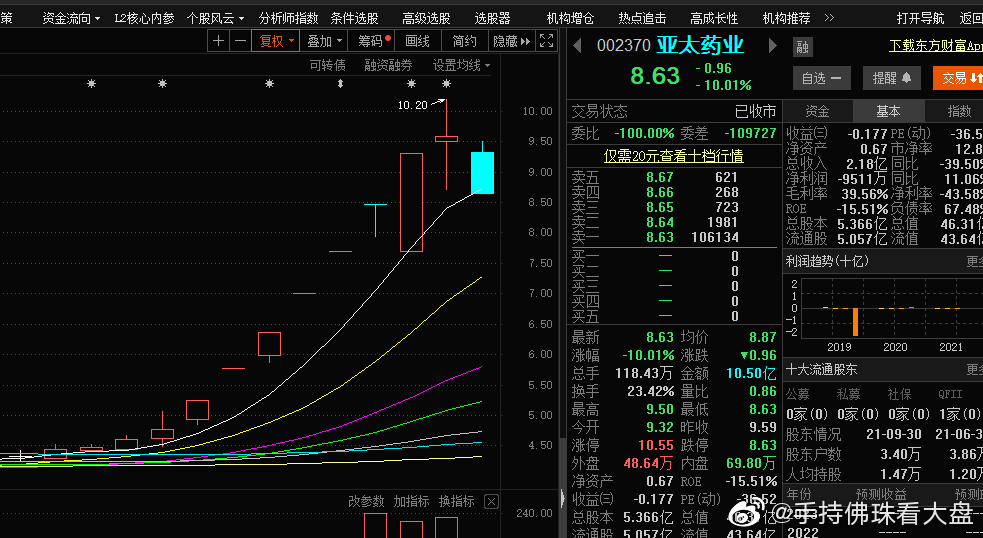This screenshot has width=983, height=538.
Task: Click stock code 002370
Action: point(624,46)
